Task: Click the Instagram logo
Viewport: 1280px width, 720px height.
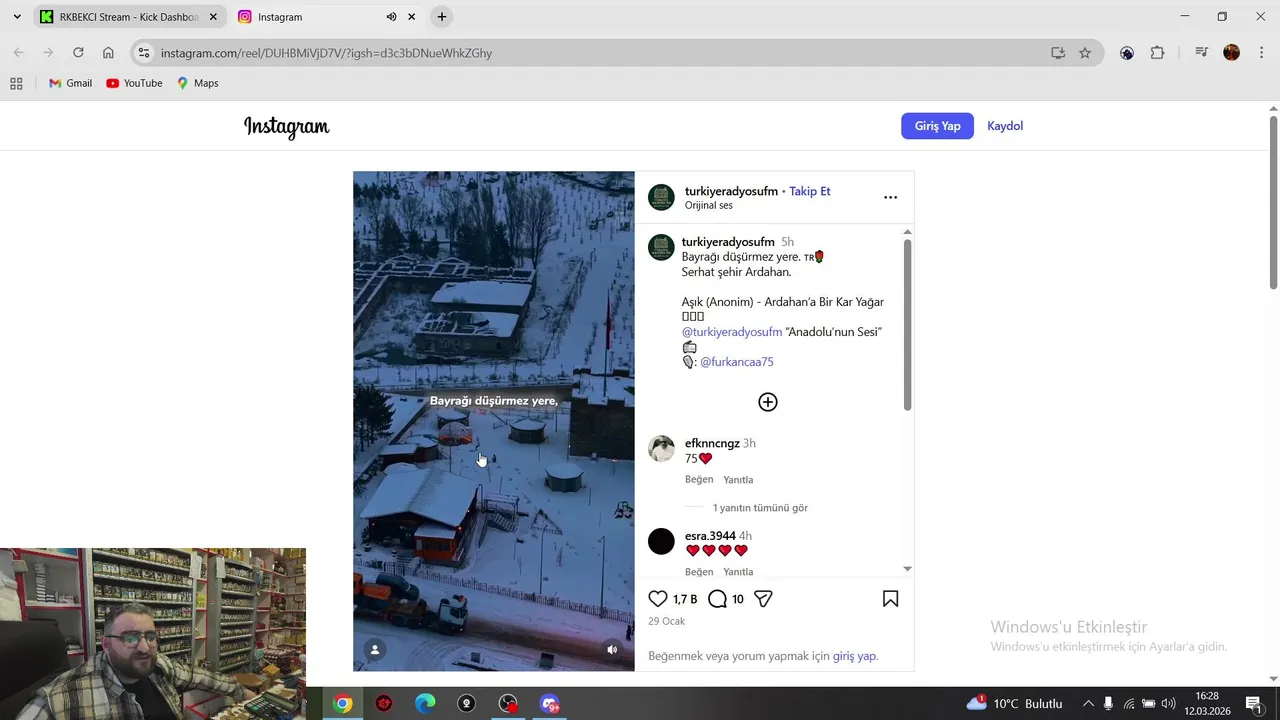Action: (286, 126)
